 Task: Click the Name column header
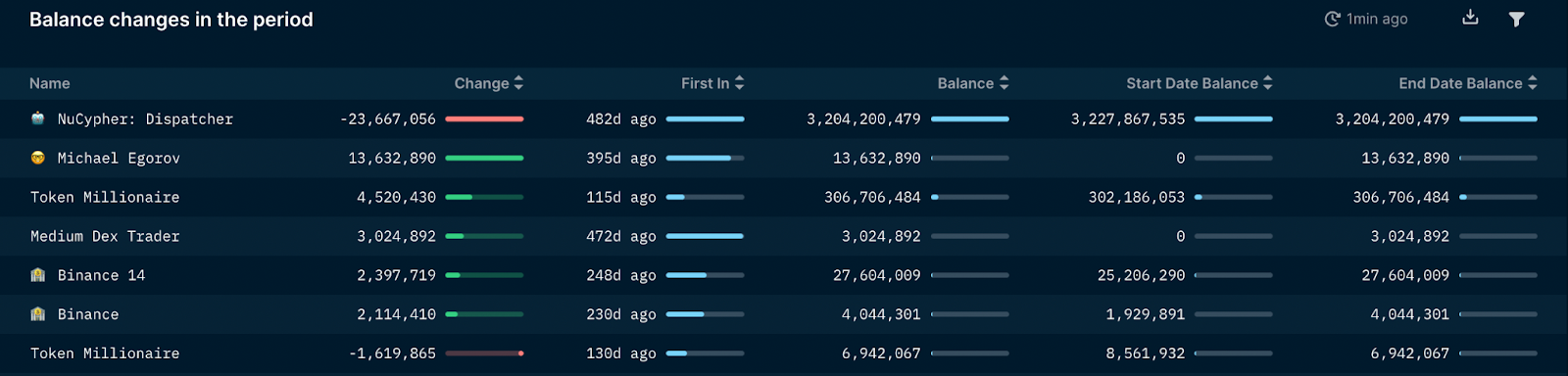pos(50,83)
